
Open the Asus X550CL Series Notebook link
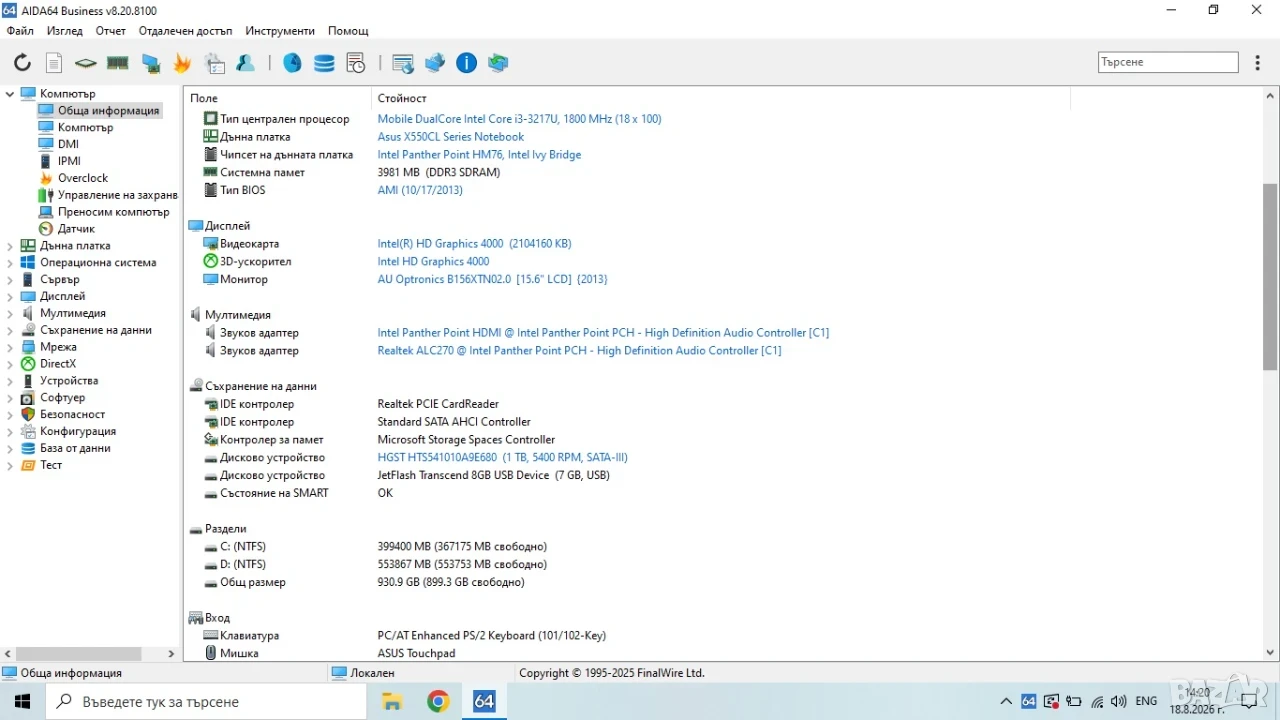coord(450,137)
